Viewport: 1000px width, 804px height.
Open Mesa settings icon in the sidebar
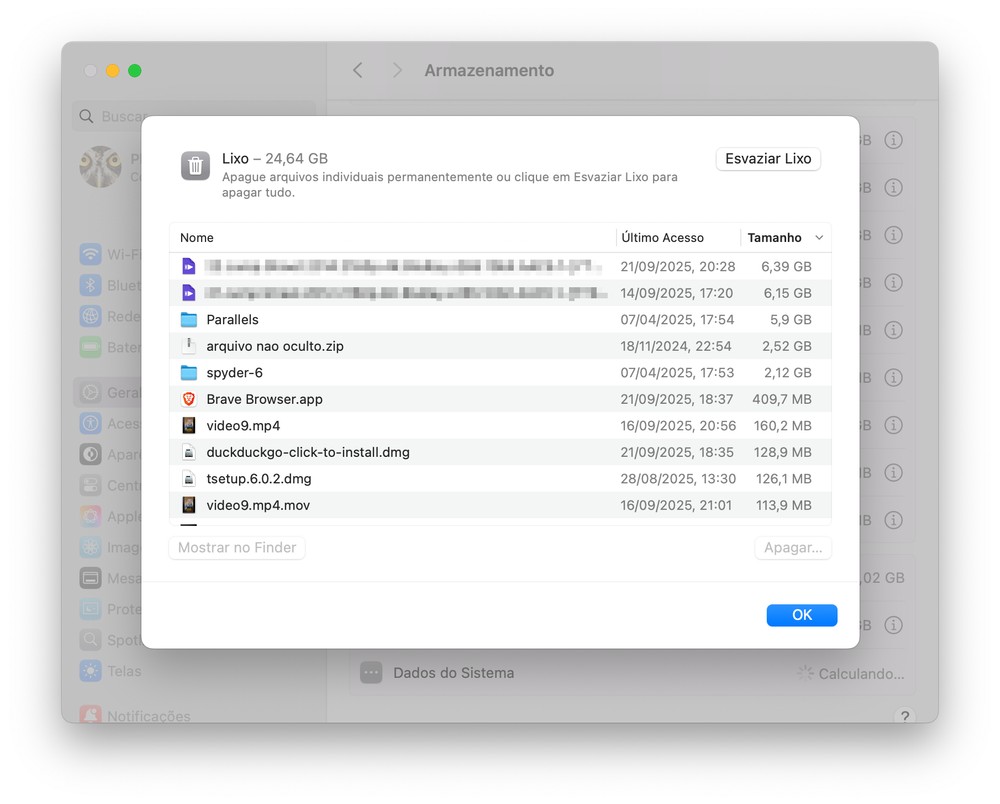[91, 578]
